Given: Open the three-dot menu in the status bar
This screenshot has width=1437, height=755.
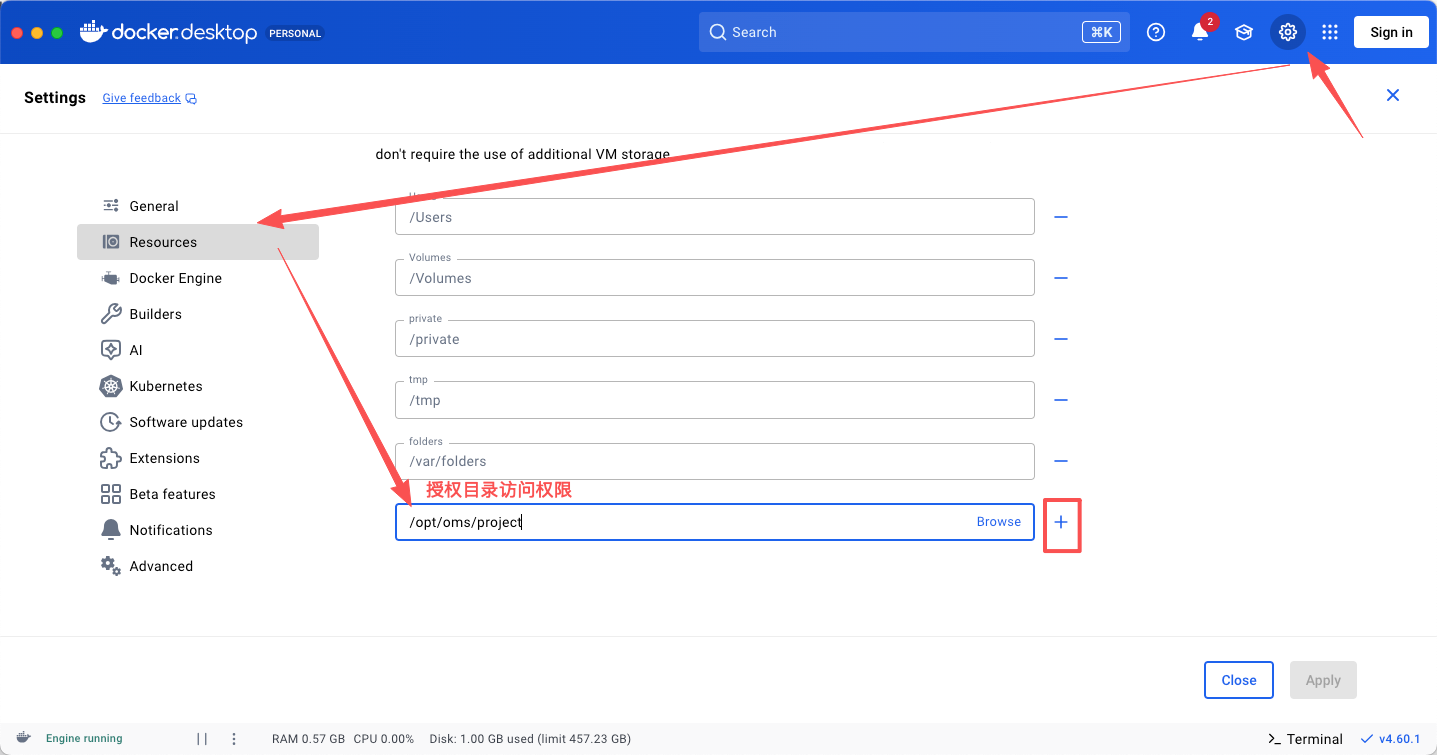Looking at the screenshot, I should coord(233,738).
